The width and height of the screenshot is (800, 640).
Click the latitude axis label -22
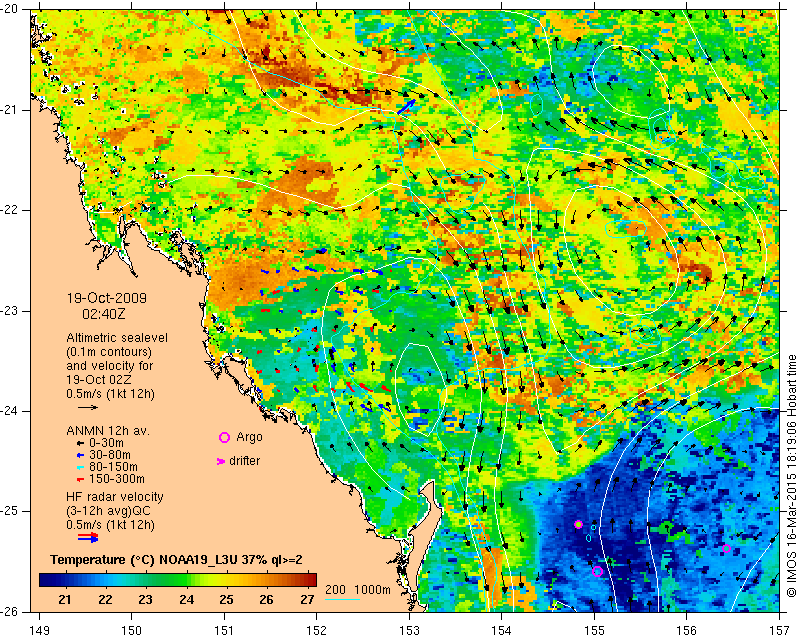tap(9, 210)
